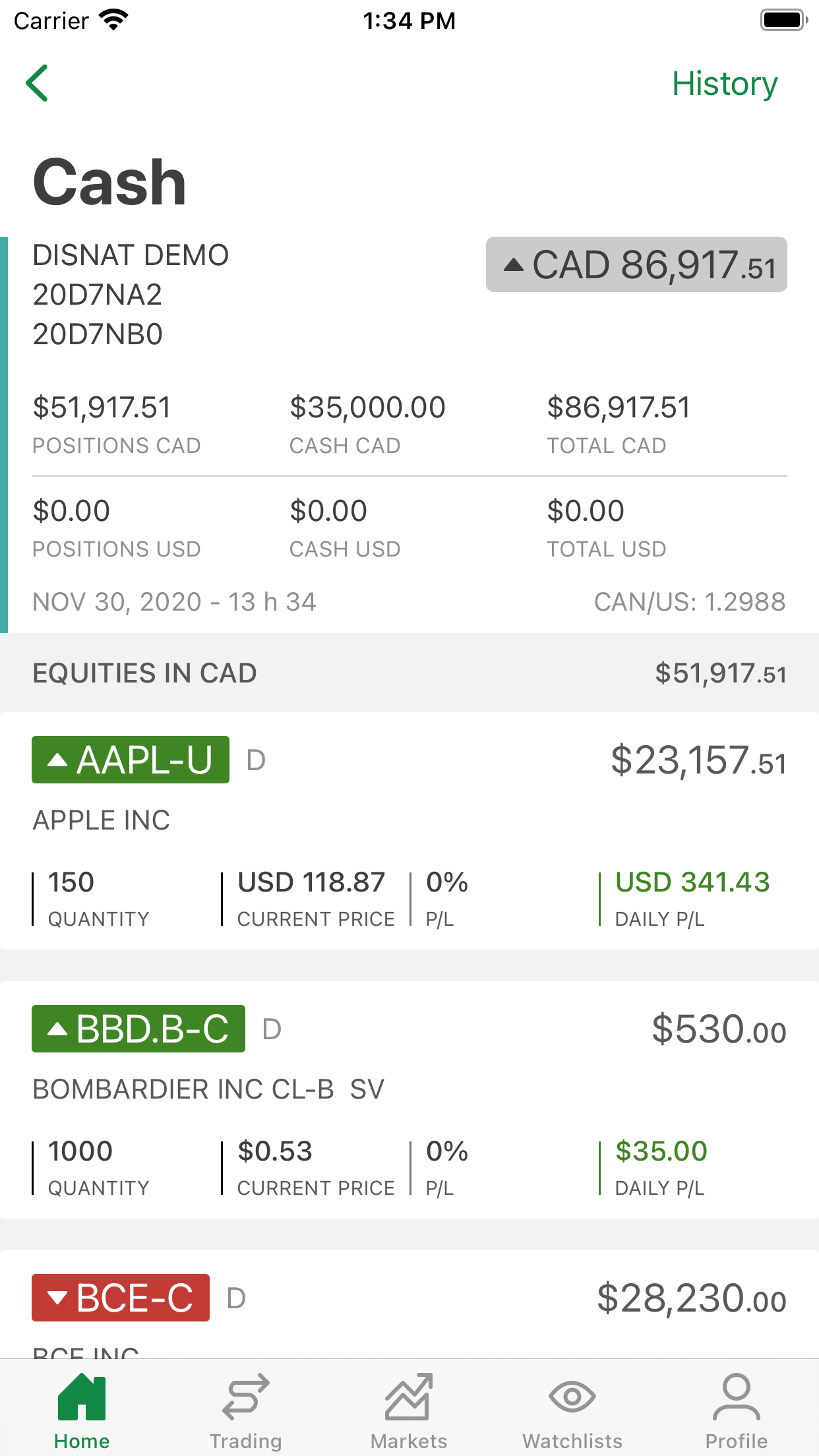This screenshot has width=819, height=1456.
Task: Tap the green BBD.B-C ticker badge
Action: click(x=138, y=1029)
